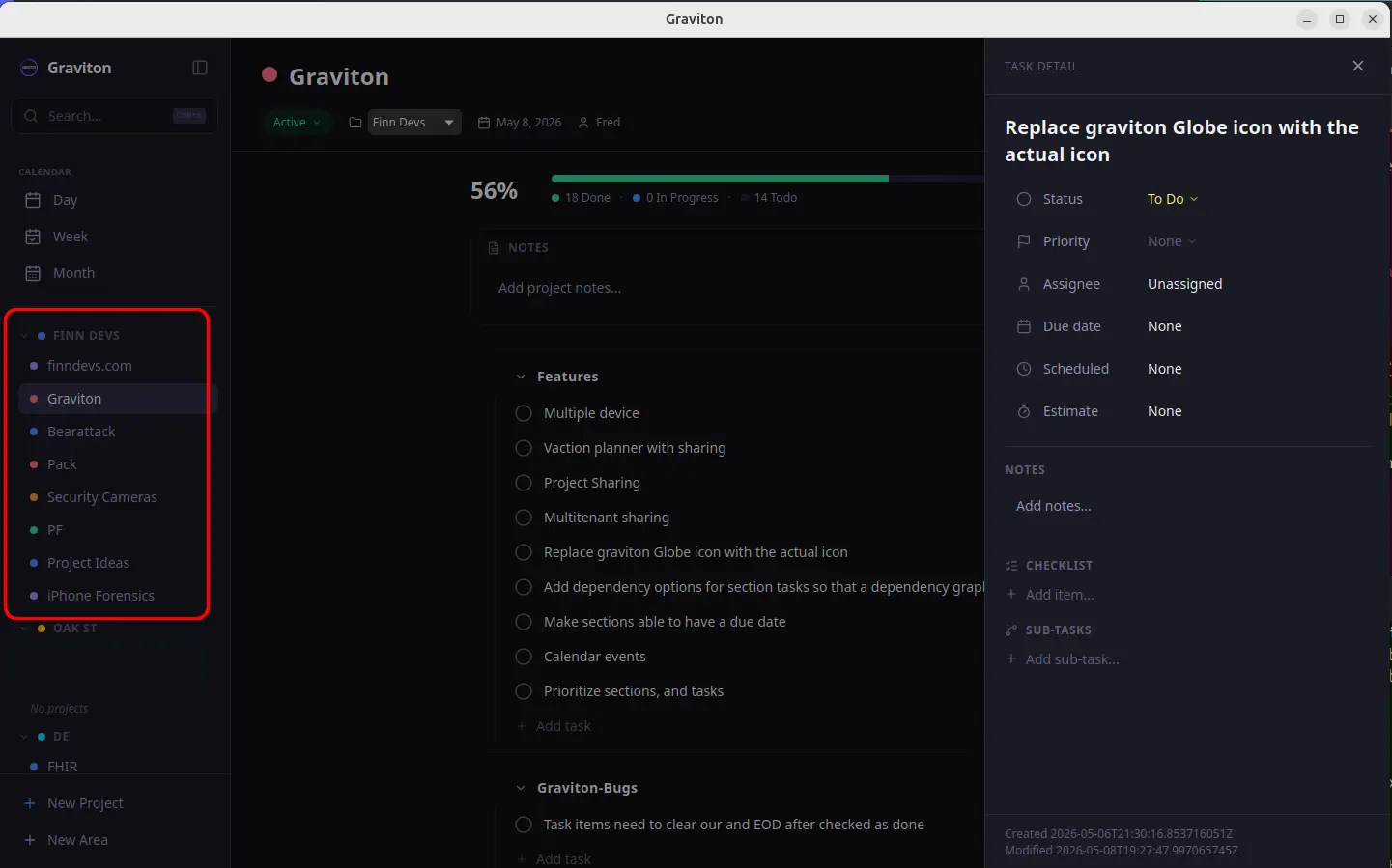Collapse the OAK ST area
Viewport: 1392px width, 868px height.
point(24,629)
